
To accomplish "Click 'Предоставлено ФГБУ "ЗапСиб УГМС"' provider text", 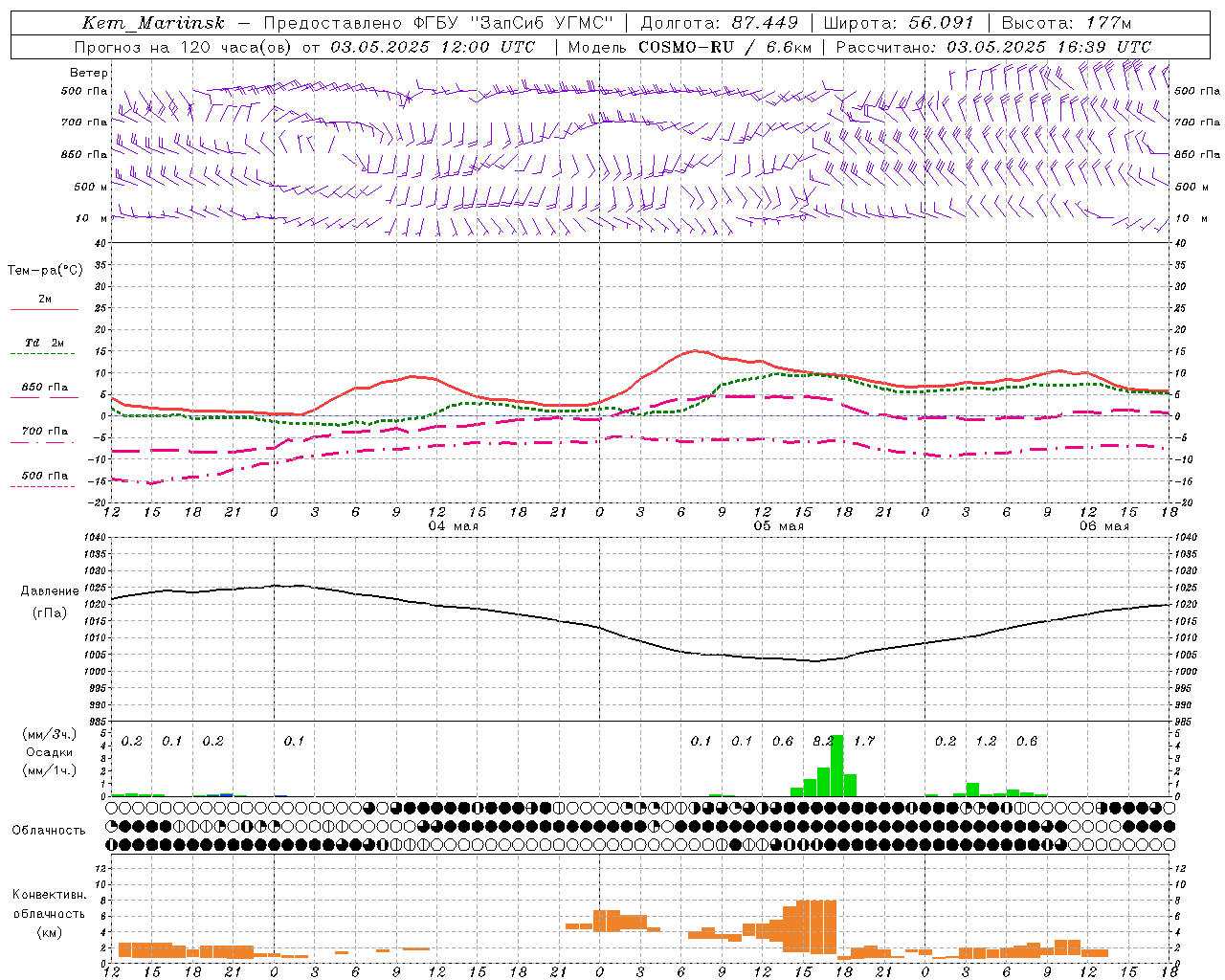I will pos(438,23).
